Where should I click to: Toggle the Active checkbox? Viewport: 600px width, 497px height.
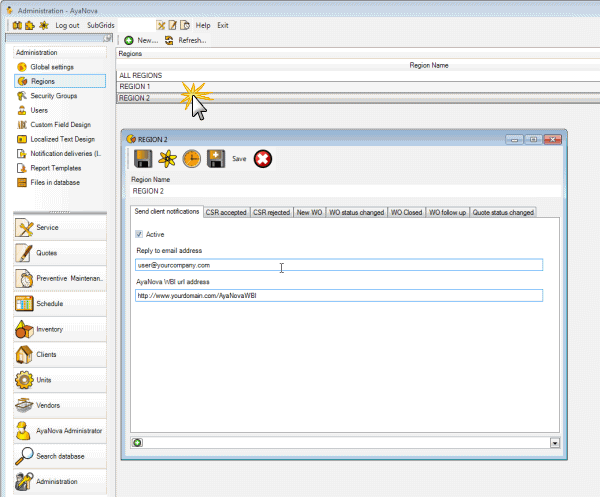coord(139,234)
